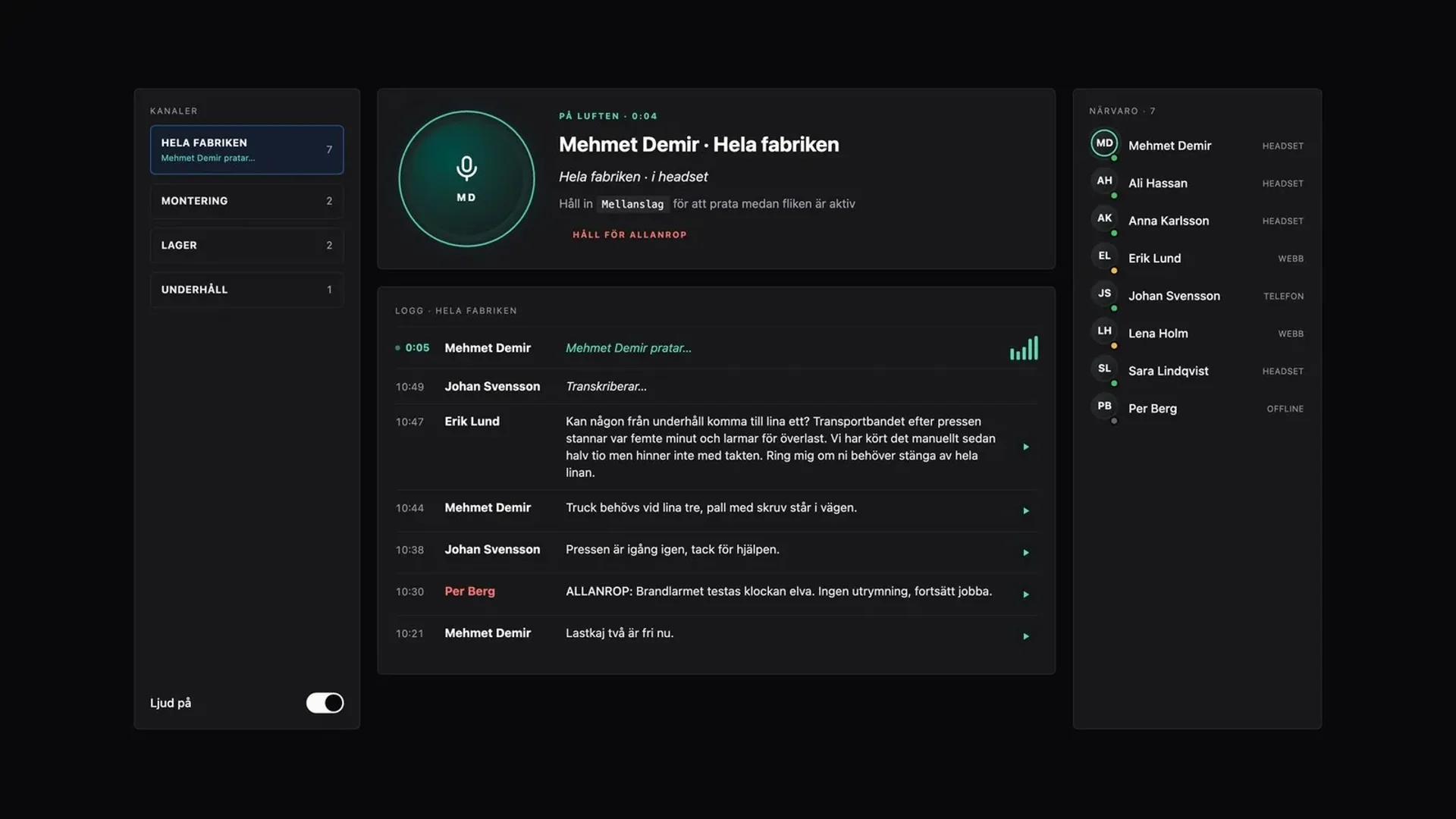This screenshot has width=1456, height=819.
Task: Switch to the Montering channel
Action: 246,201
